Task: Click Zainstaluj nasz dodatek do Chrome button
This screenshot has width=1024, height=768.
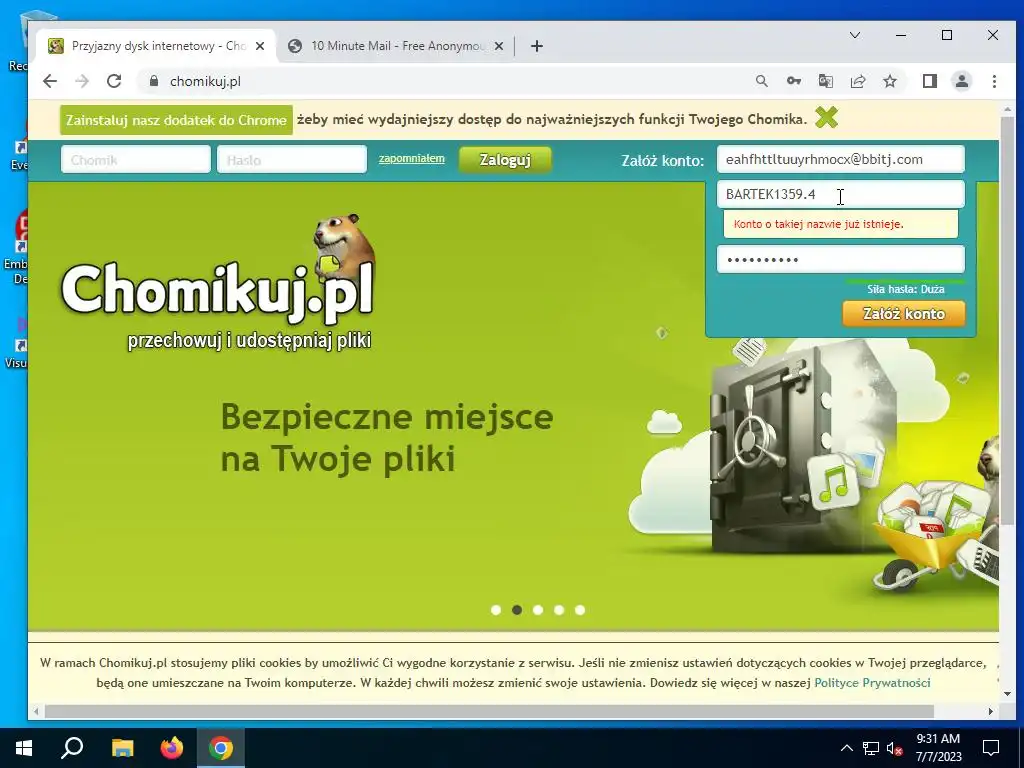Action: (x=176, y=120)
